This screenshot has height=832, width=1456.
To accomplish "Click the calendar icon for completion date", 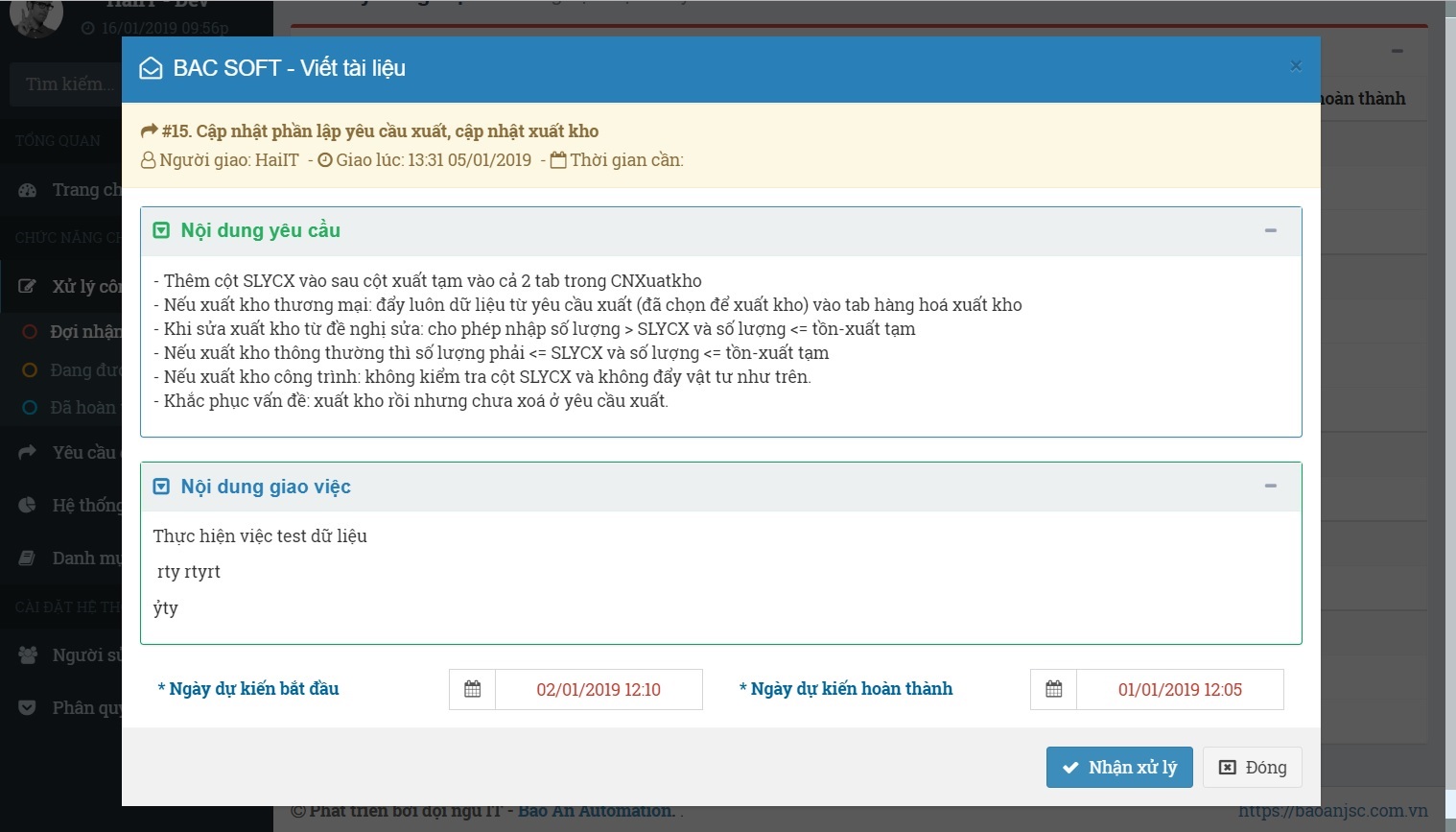I will tap(1053, 689).
